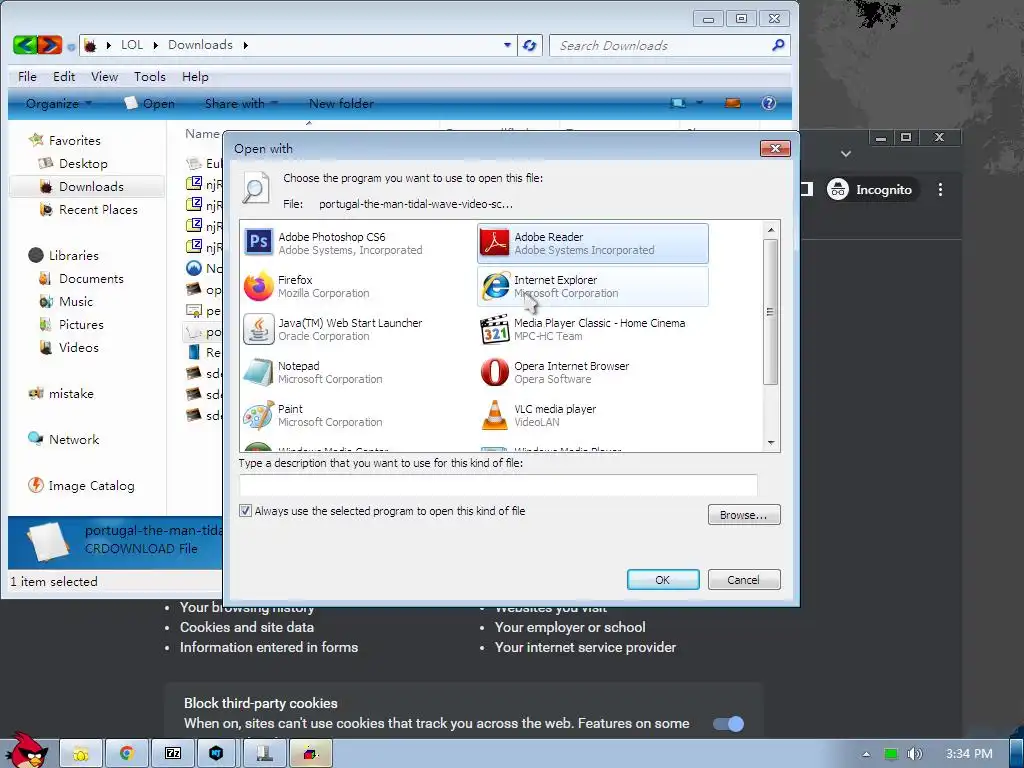Open Chrome three-dot menu
This screenshot has height=768, width=1024.
940,189
